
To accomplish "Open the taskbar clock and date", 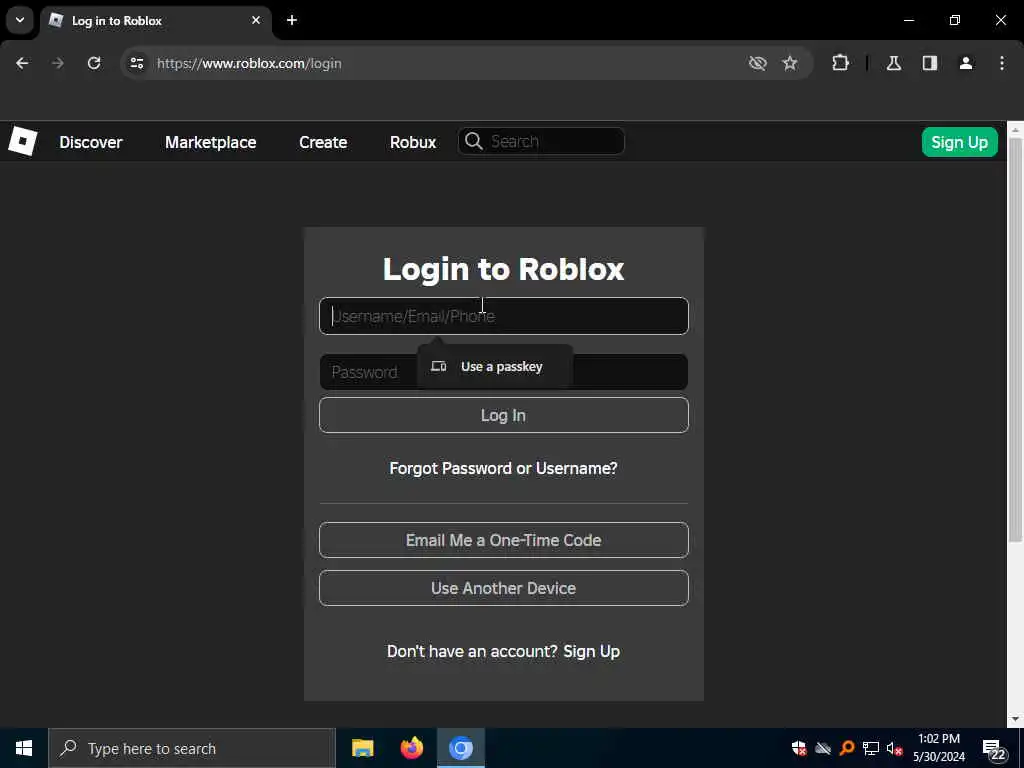I will coord(939,748).
